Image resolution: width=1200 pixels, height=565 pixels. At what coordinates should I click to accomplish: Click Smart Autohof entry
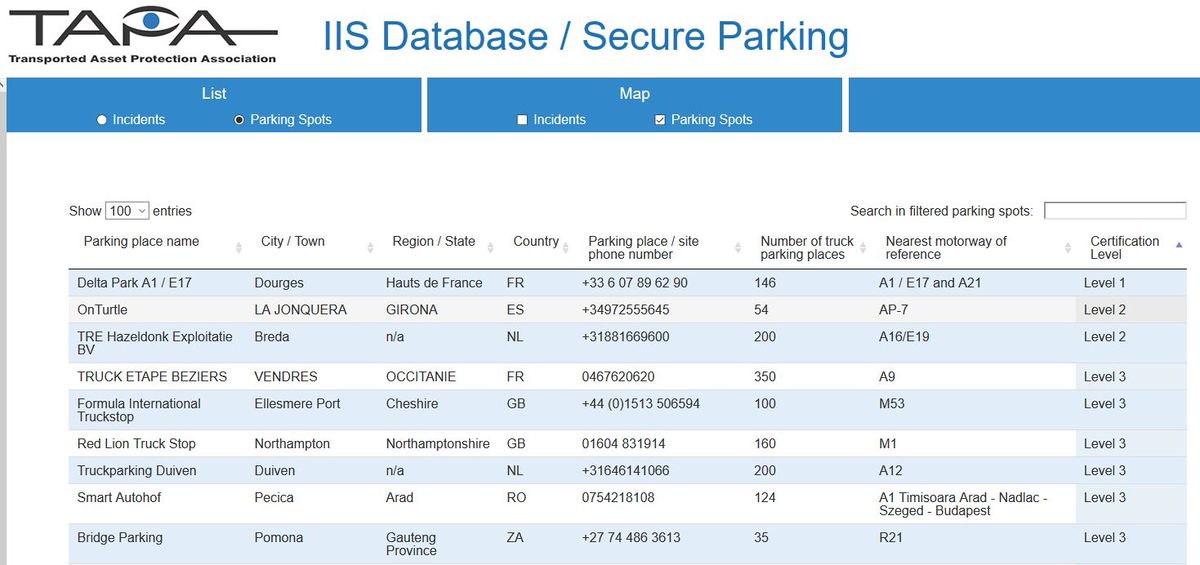pyautogui.click(x=119, y=498)
